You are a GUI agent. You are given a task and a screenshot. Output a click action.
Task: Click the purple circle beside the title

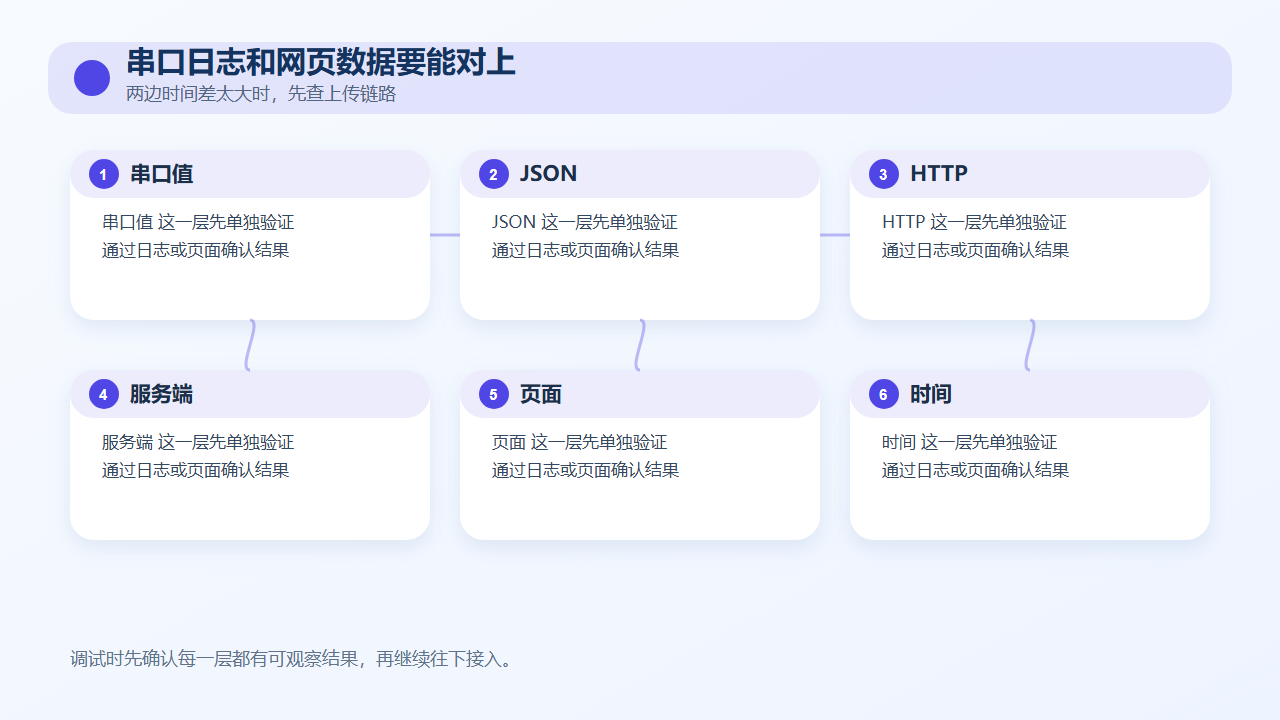point(92,78)
